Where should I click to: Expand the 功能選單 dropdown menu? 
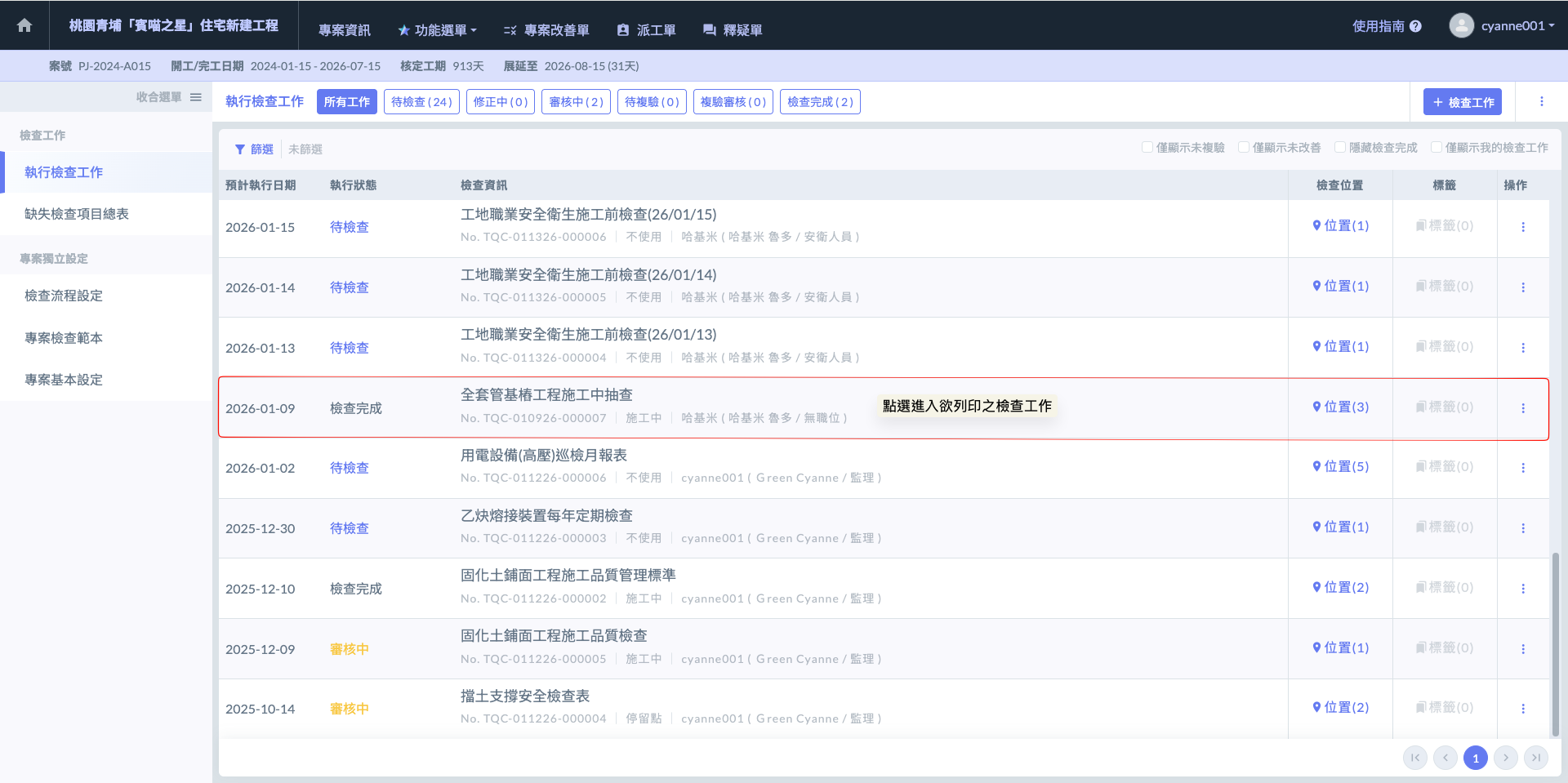[x=437, y=30]
